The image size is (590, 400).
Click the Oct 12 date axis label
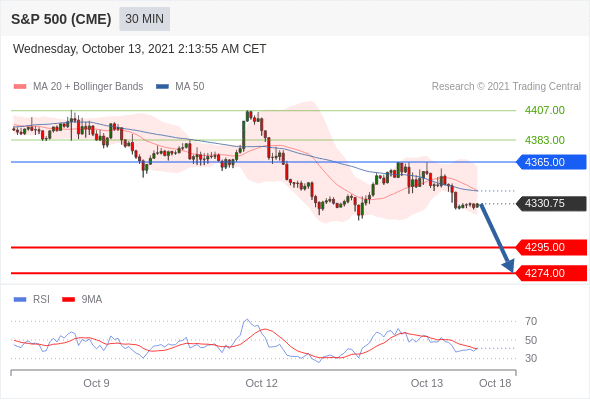262,383
